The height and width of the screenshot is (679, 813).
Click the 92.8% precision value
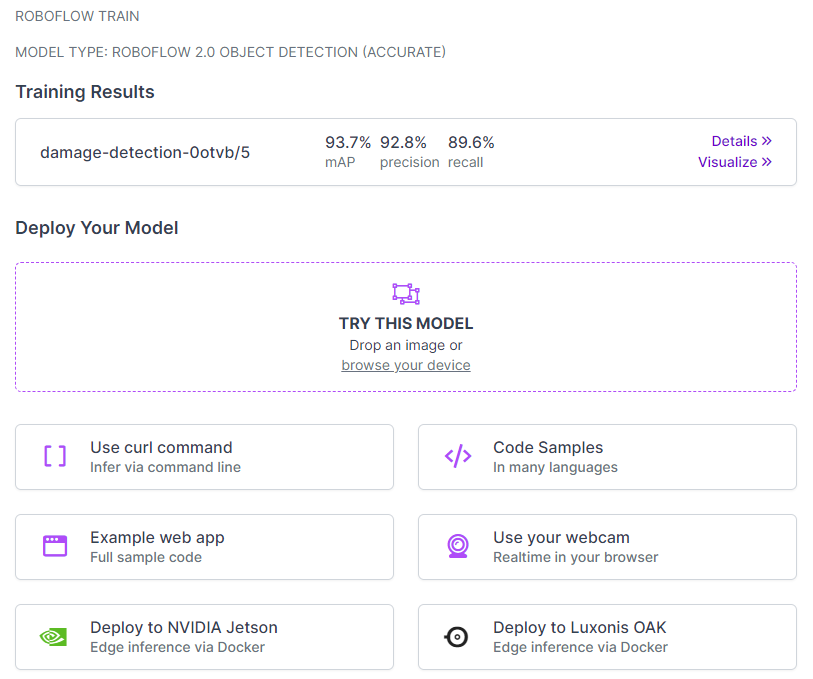[403, 142]
